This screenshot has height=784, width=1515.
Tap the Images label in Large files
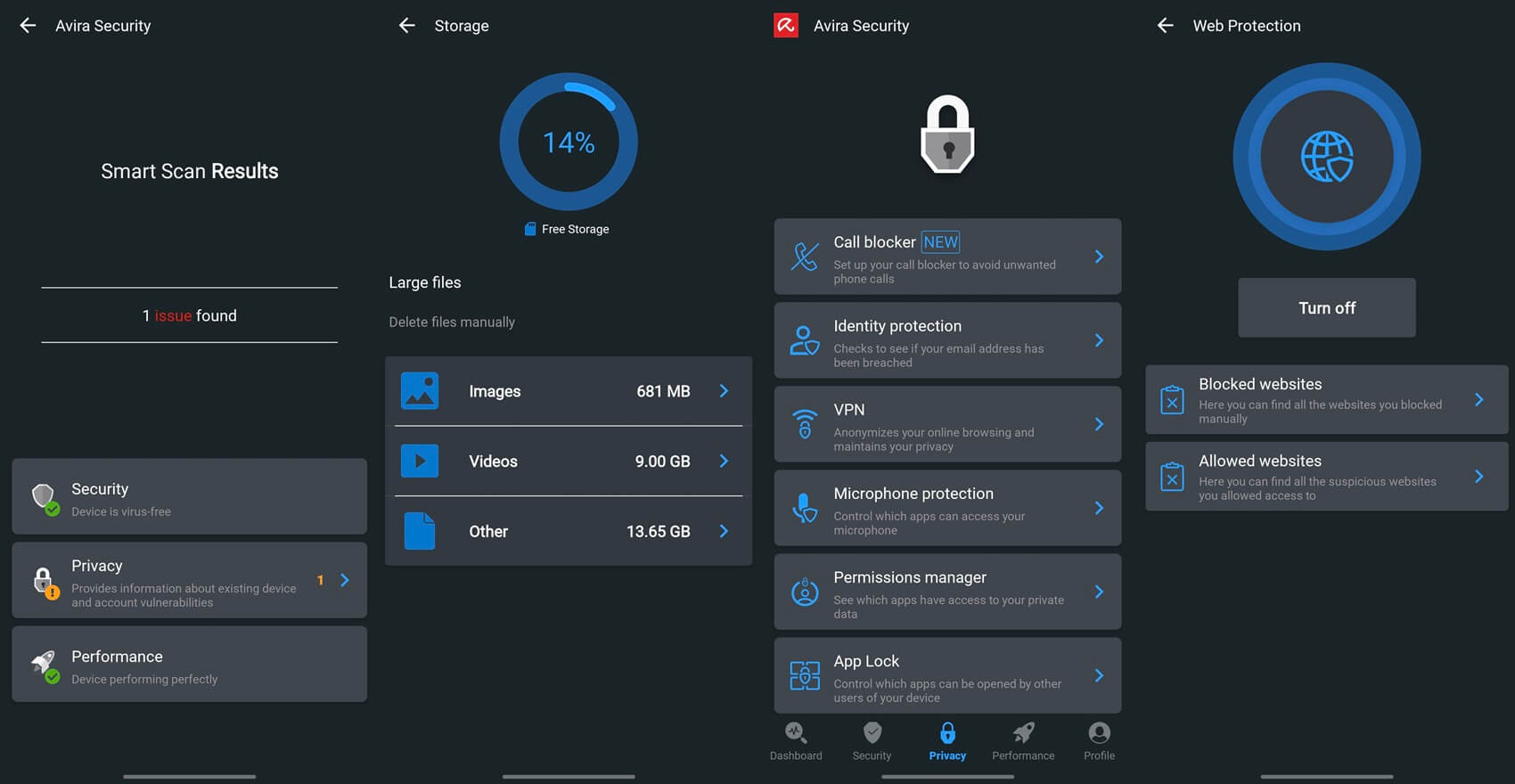pyautogui.click(x=495, y=391)
